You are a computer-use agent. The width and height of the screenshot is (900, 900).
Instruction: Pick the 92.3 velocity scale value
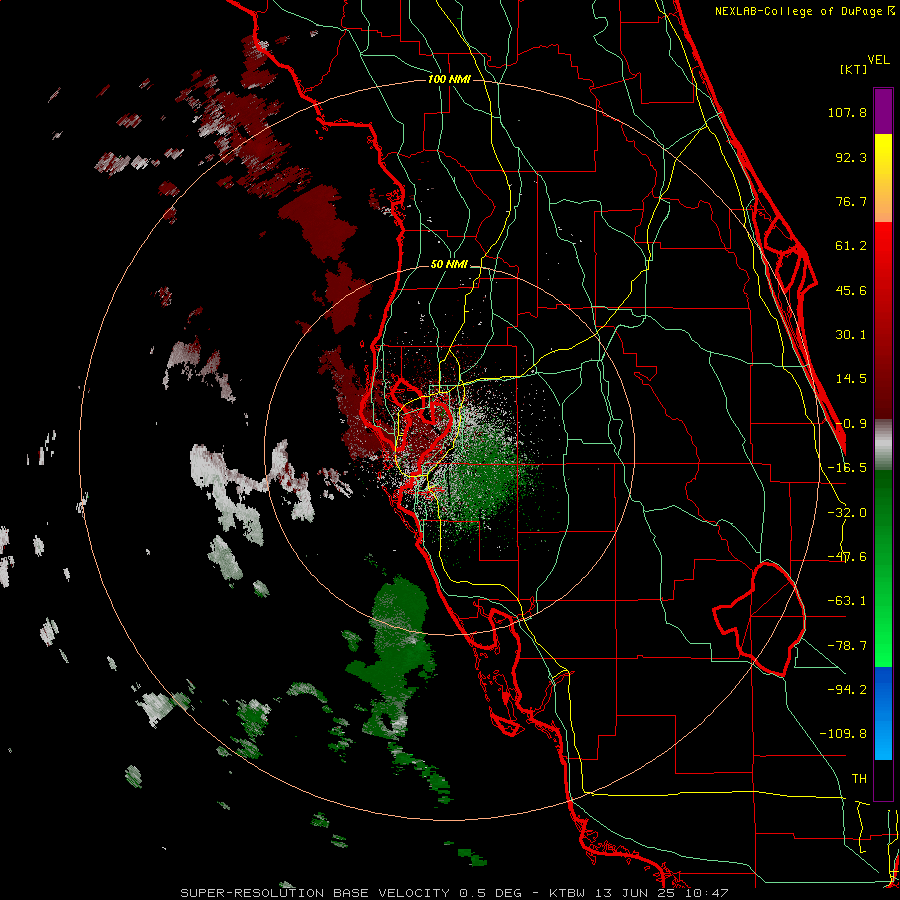point(851,157)
